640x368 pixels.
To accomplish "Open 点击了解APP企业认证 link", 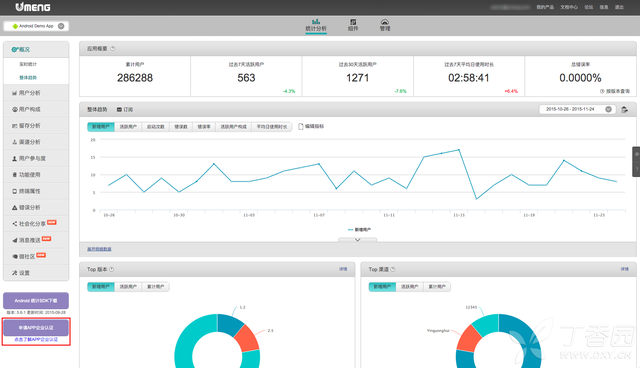I will [36, 339].
